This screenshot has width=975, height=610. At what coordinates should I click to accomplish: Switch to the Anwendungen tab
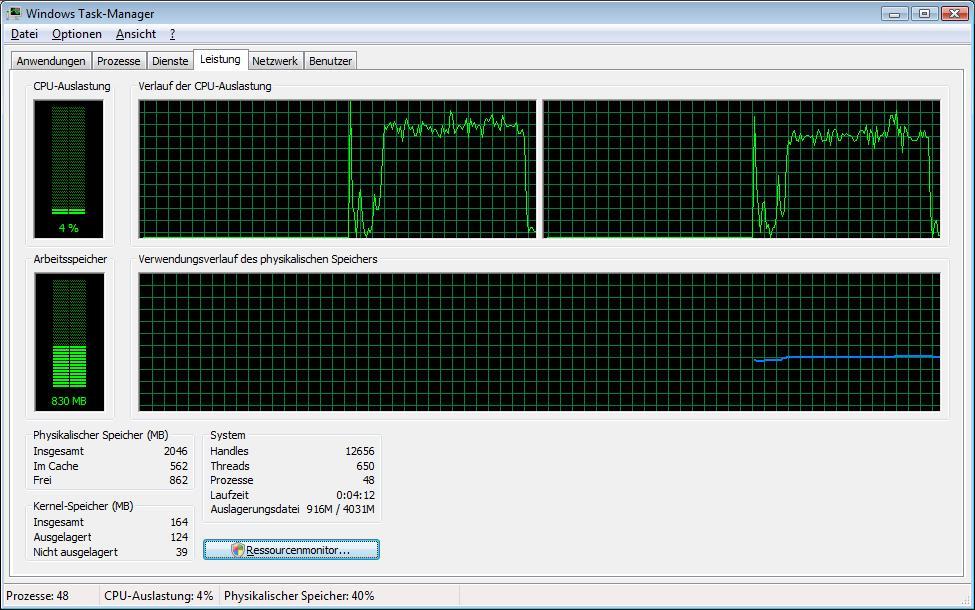point(51,61)
